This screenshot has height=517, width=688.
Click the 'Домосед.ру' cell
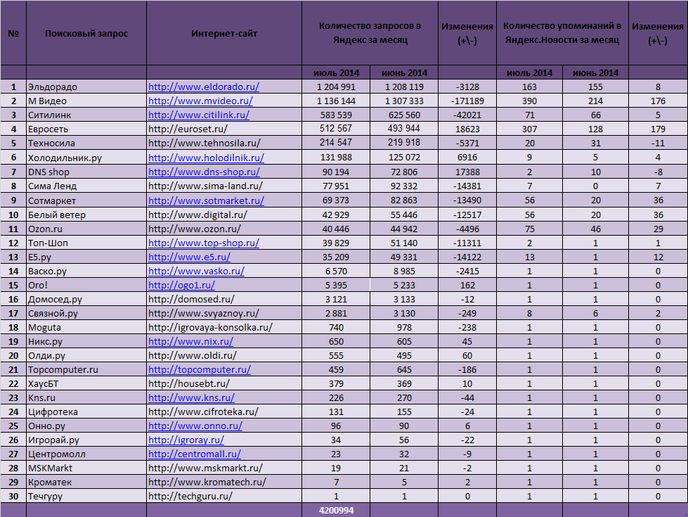point(86,299)
